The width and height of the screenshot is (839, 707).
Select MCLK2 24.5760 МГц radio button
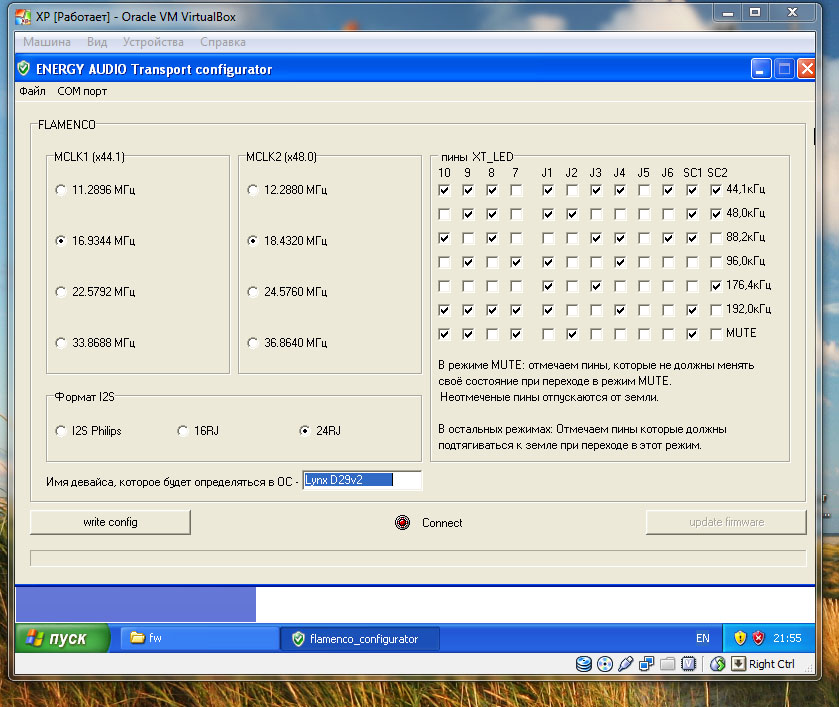point(253,292)
